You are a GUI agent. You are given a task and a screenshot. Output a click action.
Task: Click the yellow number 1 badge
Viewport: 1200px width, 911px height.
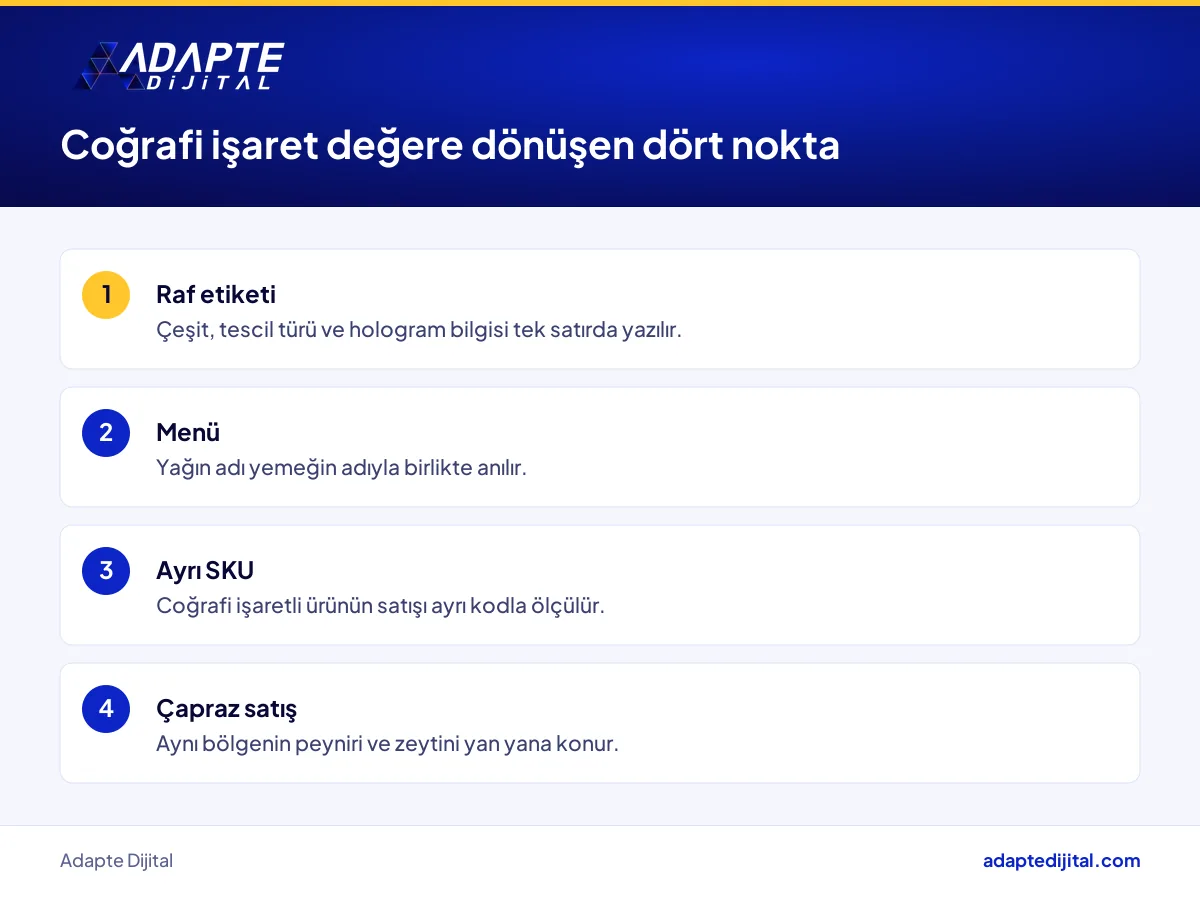tap(106, 295)
